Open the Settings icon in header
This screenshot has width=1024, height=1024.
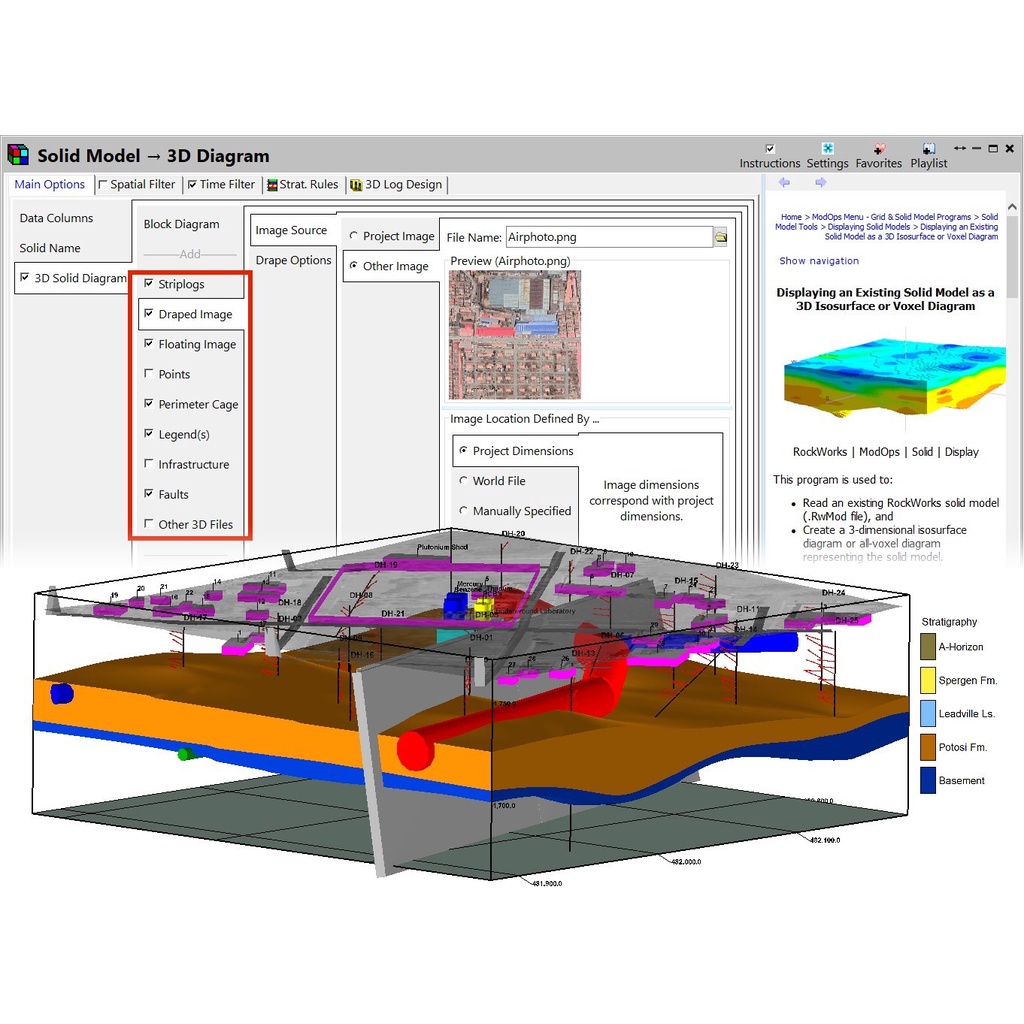[827, 149]
